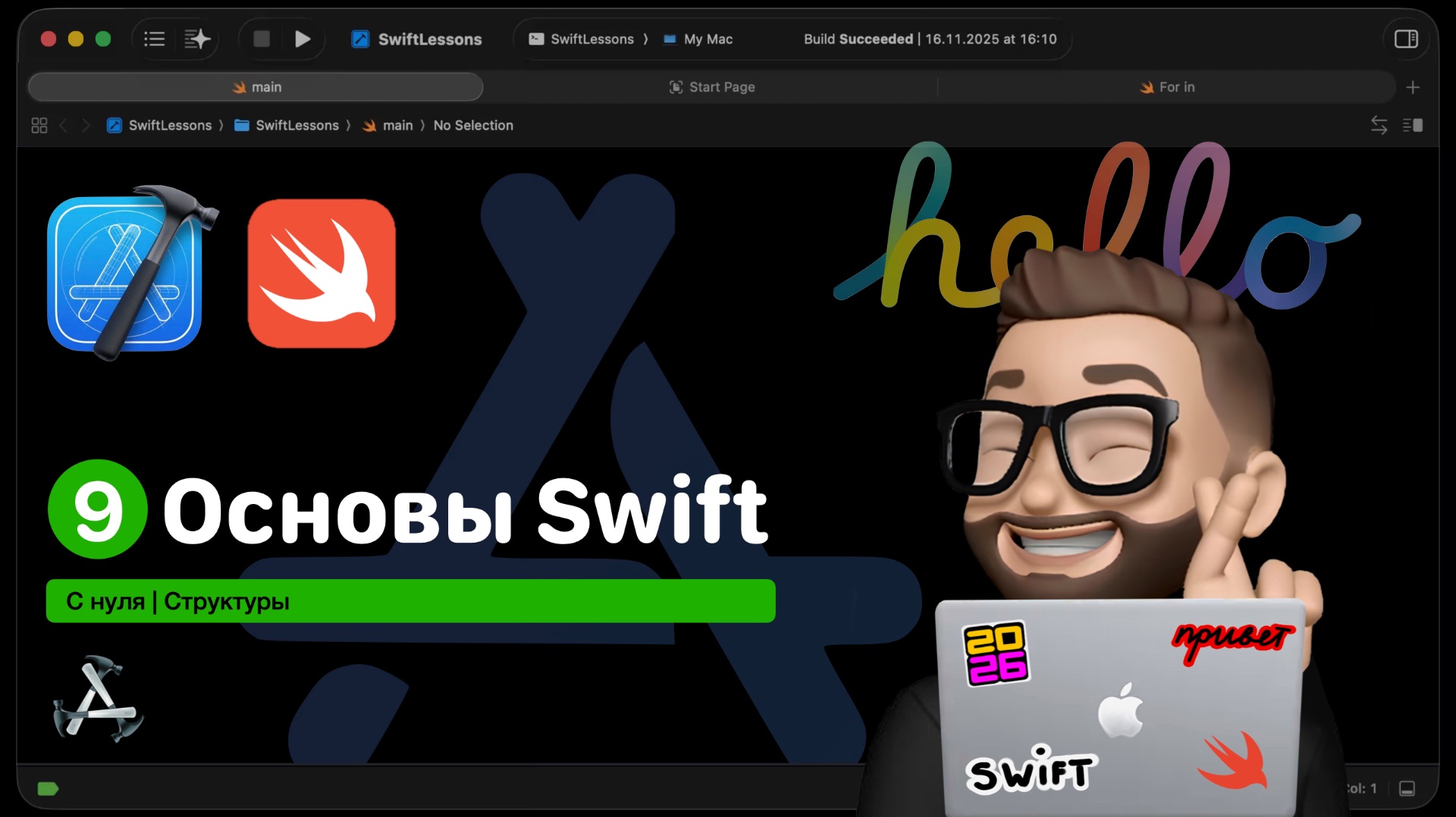Click the counterparts swap arrows icon above the editor
This screenshot has width=1456, height=817.
(1379, 125)
